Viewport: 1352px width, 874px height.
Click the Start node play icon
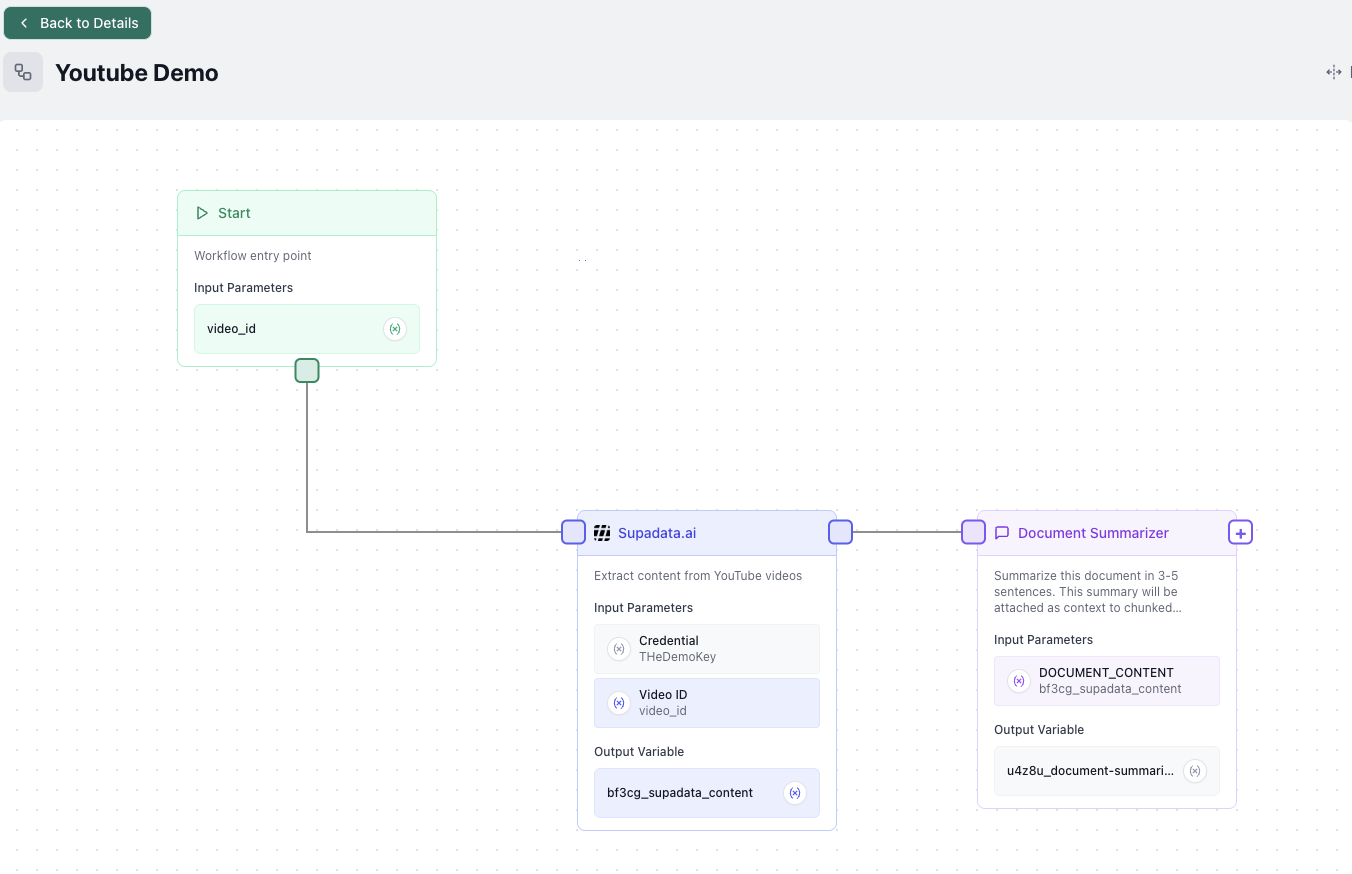202,213
